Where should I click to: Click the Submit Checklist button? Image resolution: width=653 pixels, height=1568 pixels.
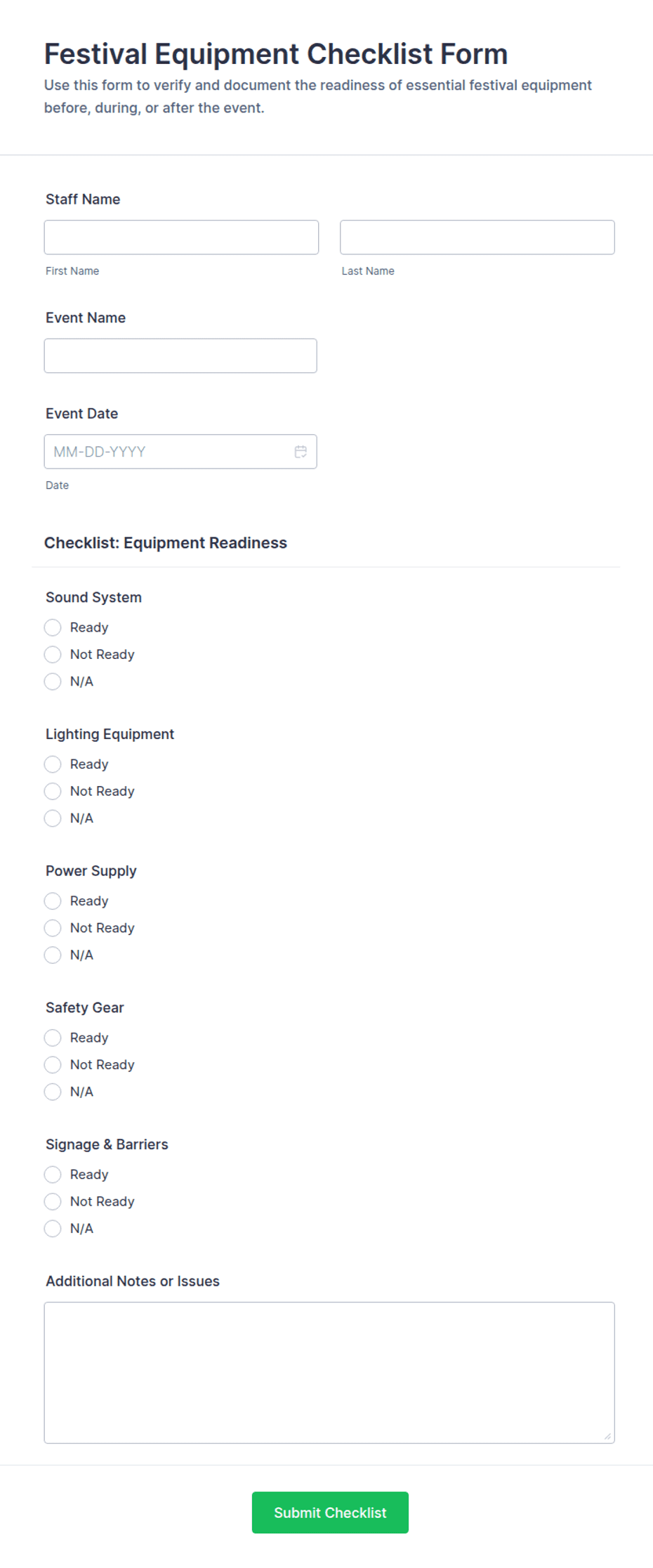click(x=330, y=1513)
